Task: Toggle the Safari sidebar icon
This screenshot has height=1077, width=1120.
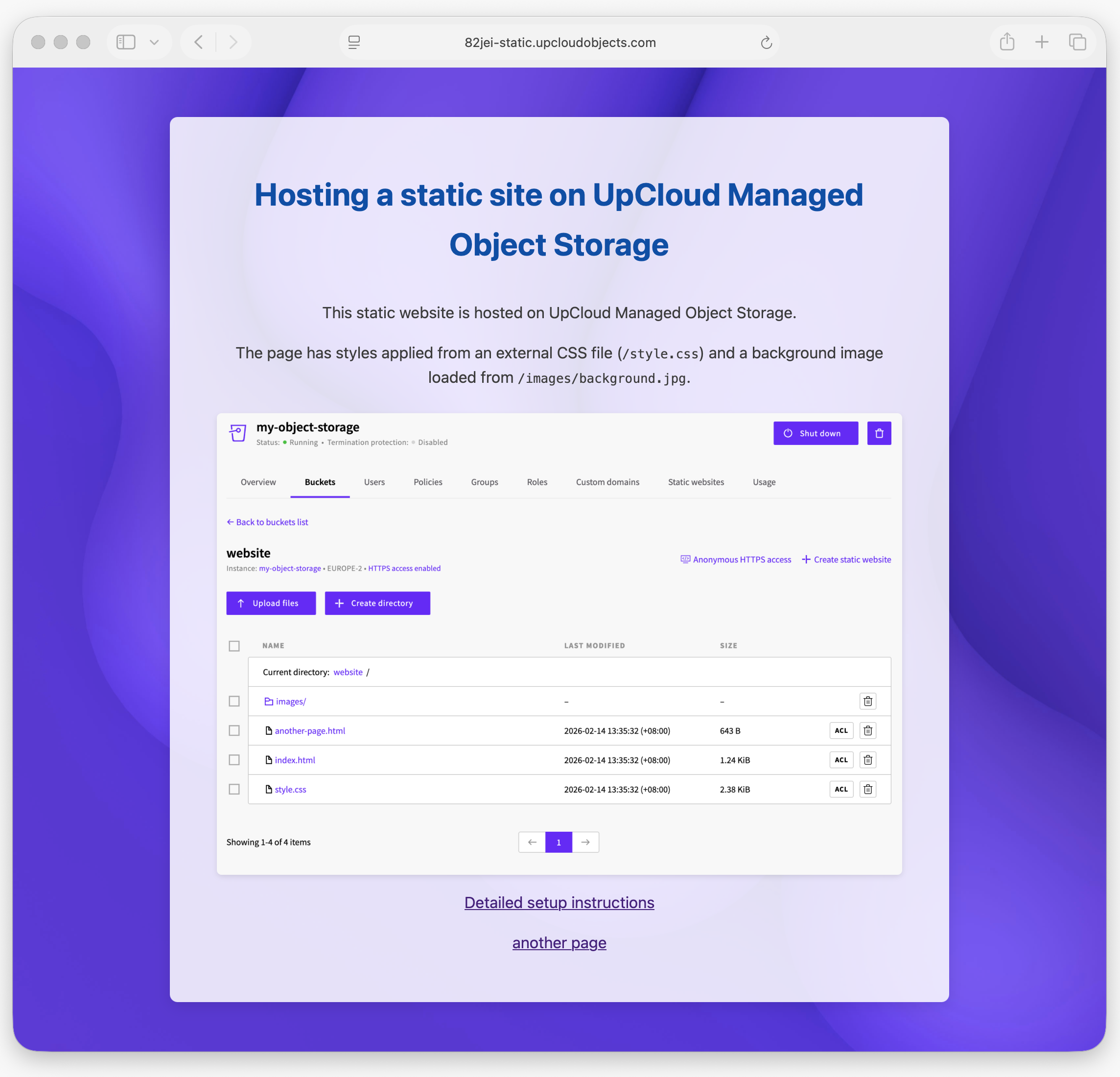Action: (126, 42)
